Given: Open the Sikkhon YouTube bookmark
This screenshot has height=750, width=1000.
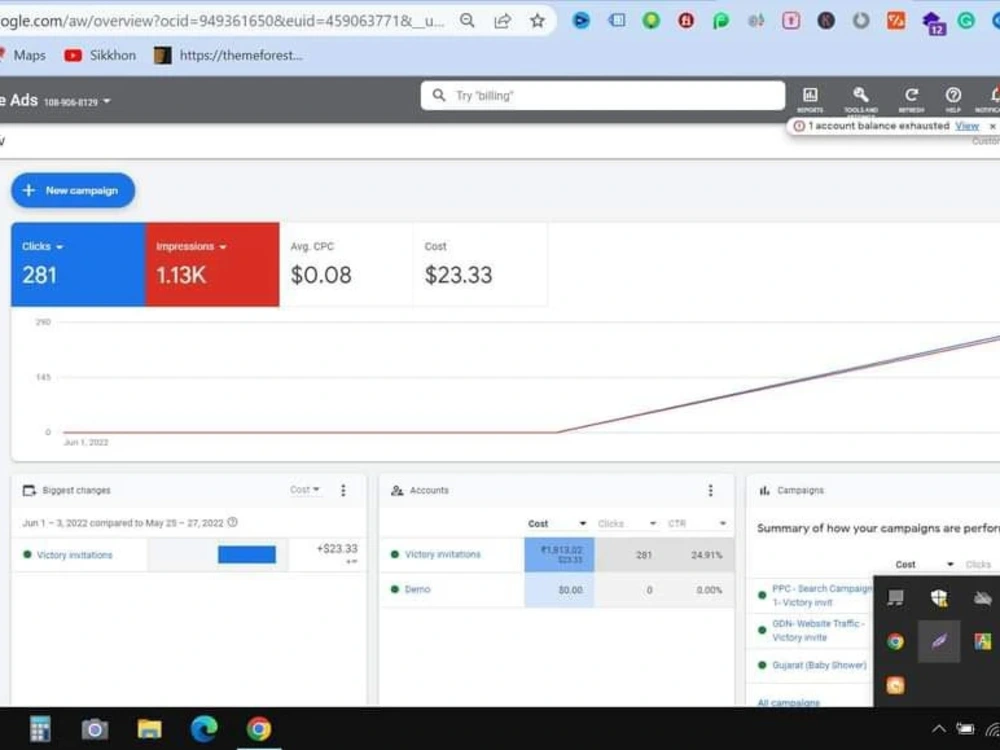Looking at the screenshot, I should coord(100,55).
